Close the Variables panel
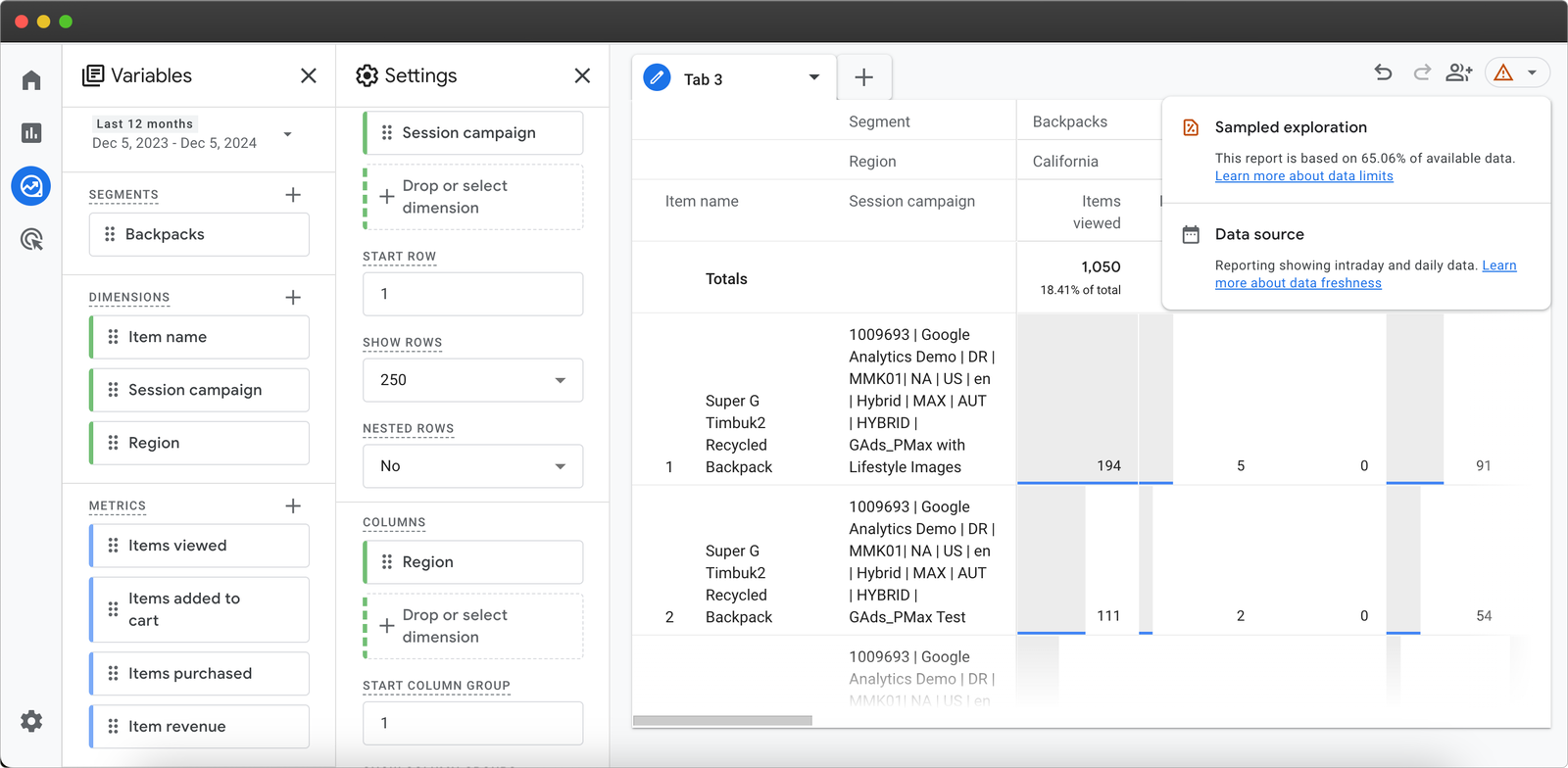This screenshot has width=1568, height=768. click(x=309, y=75)
